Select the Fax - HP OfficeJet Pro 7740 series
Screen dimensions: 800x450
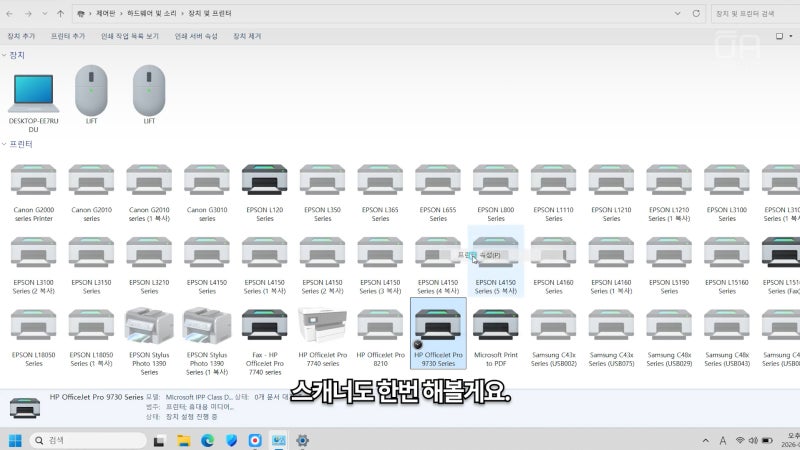(x=264, y=341)
